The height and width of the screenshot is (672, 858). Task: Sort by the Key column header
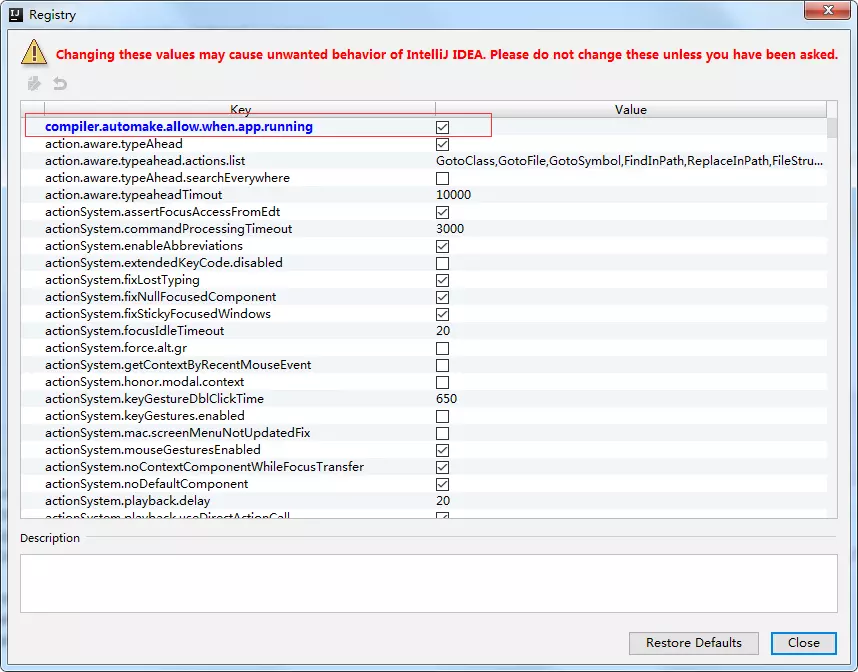click(x=240, y=109)
